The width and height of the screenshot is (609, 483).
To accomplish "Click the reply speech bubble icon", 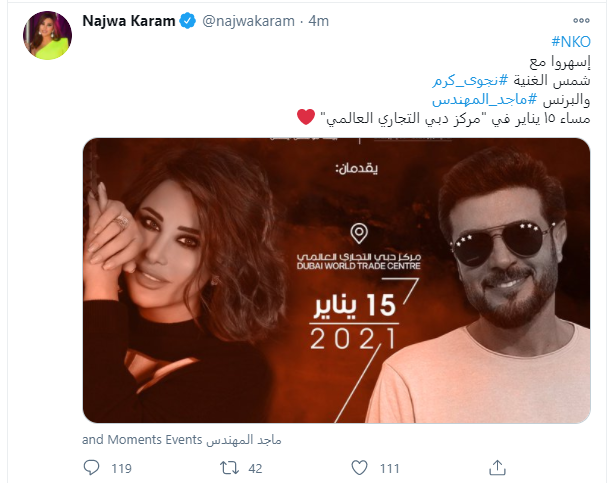I will (x=91, y=468).
